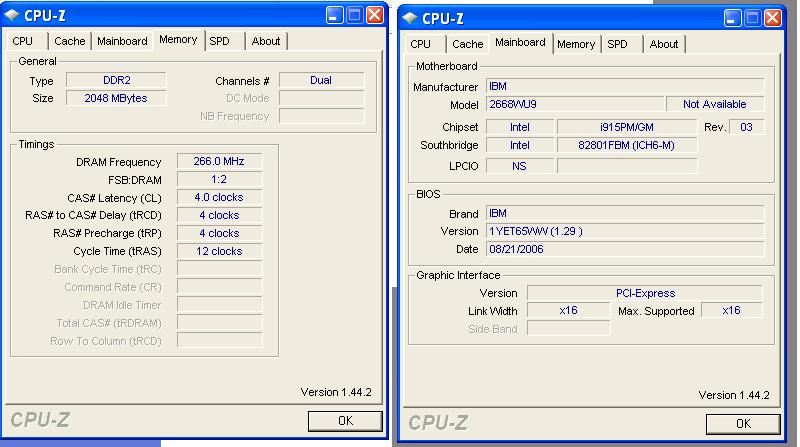Click Southbridge model 82801FBM (ICH6-M)
800x447 pixels.
coord(627,145)
